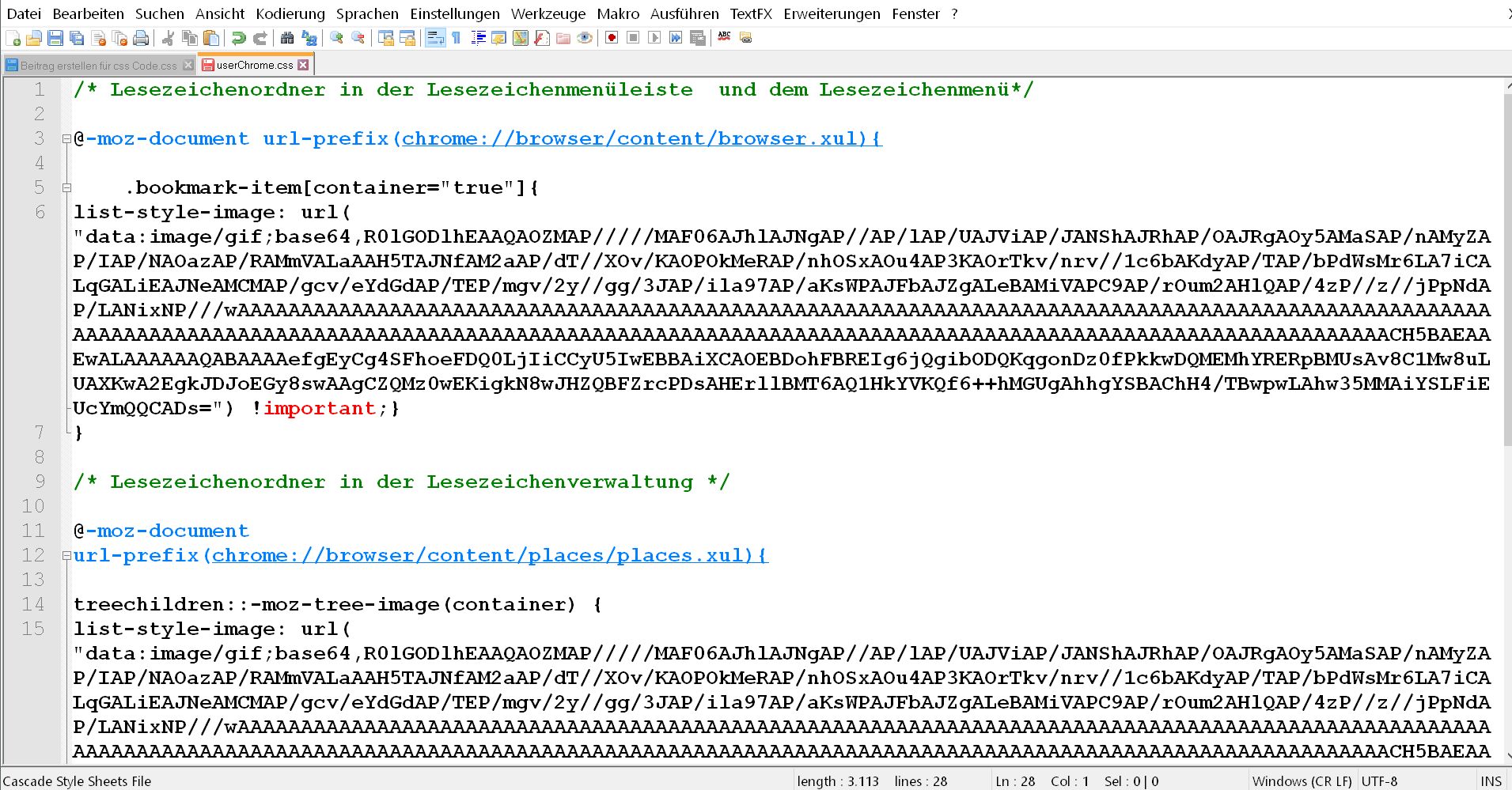This screenshot has width=1512, height=790.
Task: Open the Replace dialog icon
Action: [x=309, y=38]
